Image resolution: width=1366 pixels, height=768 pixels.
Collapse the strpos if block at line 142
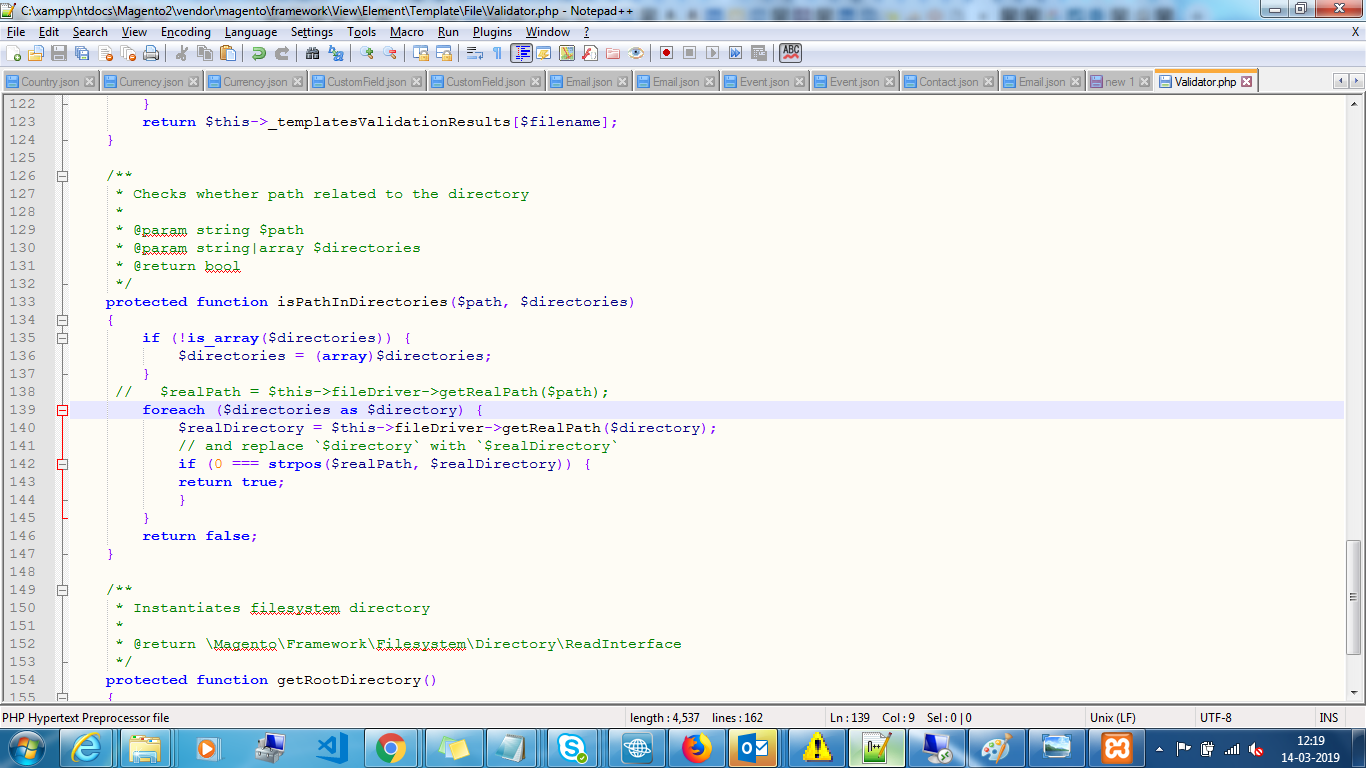(x=62, y=464)
